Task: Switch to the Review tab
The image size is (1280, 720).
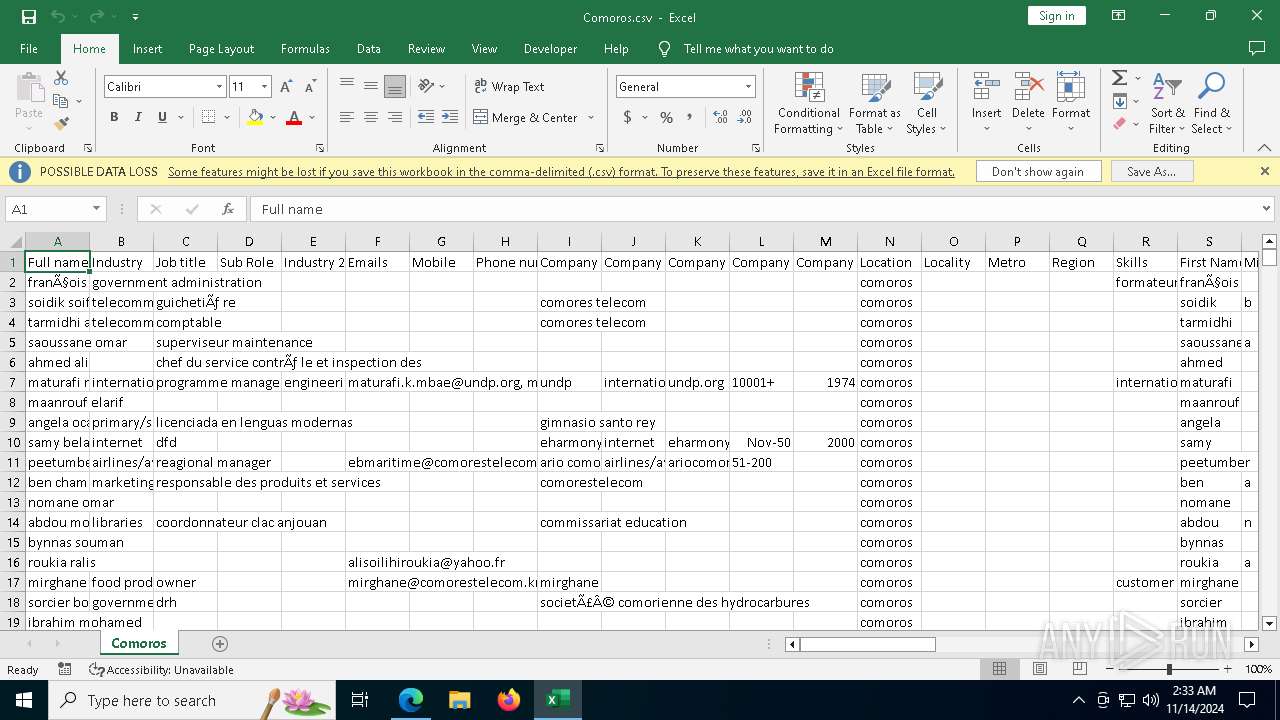Action: point(426,49)
